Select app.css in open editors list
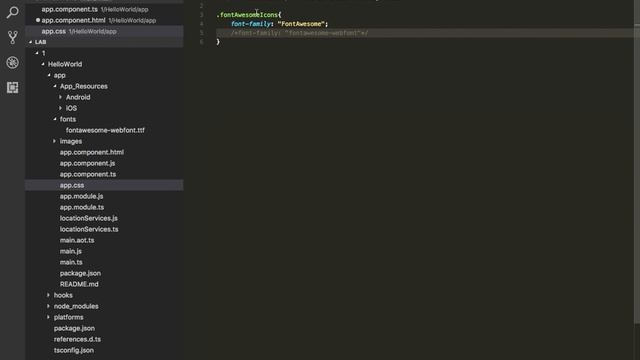 coord(104,31)
